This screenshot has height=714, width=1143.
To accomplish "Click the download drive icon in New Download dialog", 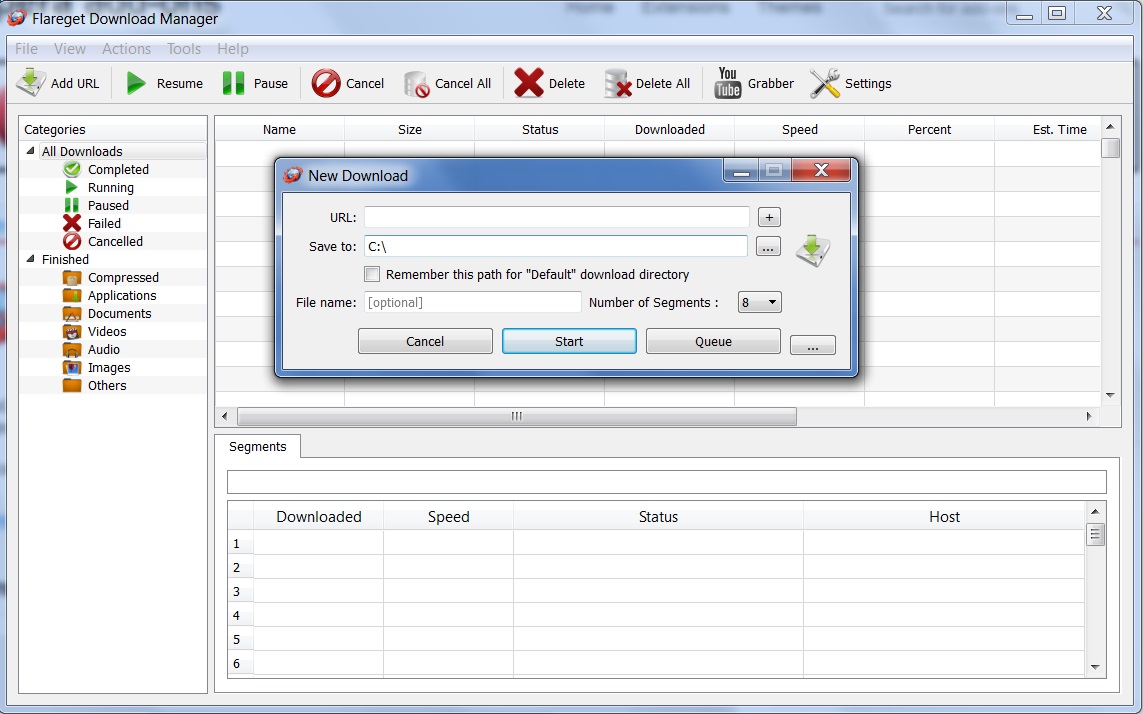I will (x=813, y=250).
